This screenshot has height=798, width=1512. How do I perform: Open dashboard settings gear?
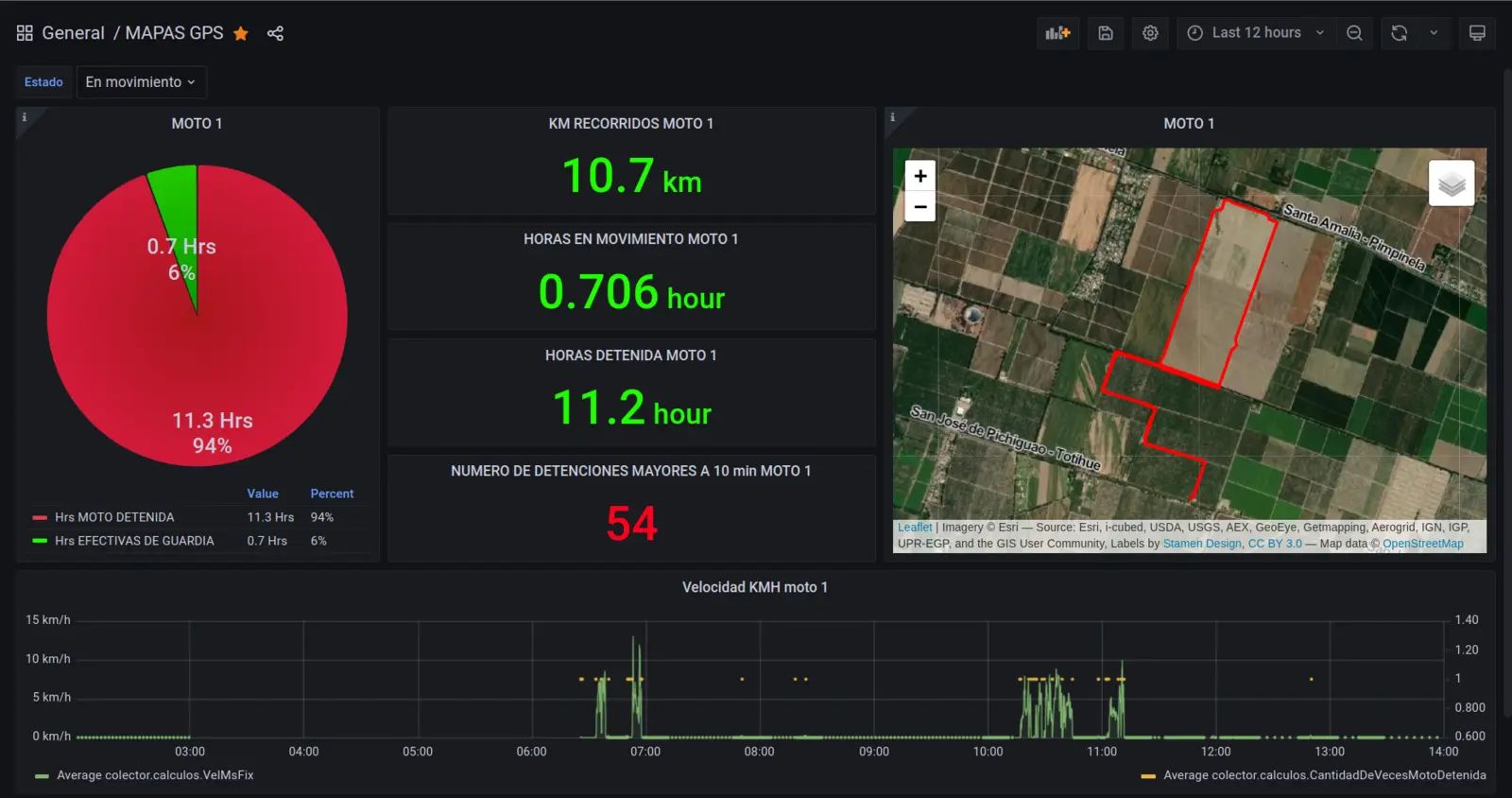coord(1150,33)
